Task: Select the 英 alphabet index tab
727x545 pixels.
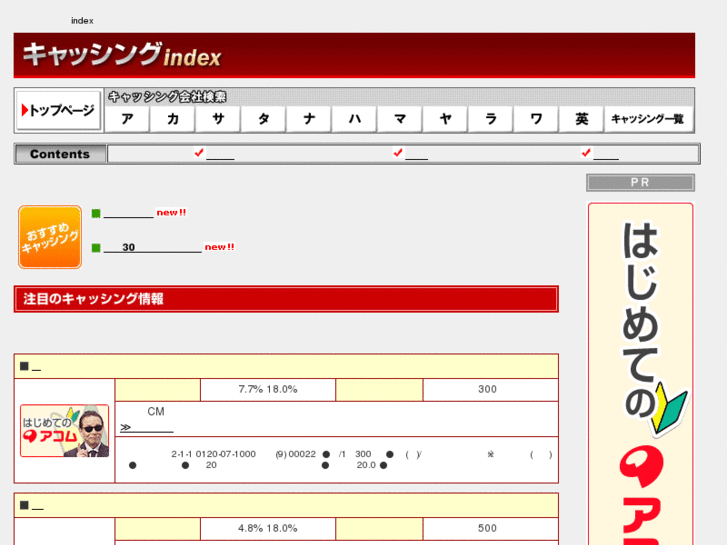Action: click(581, 119)
